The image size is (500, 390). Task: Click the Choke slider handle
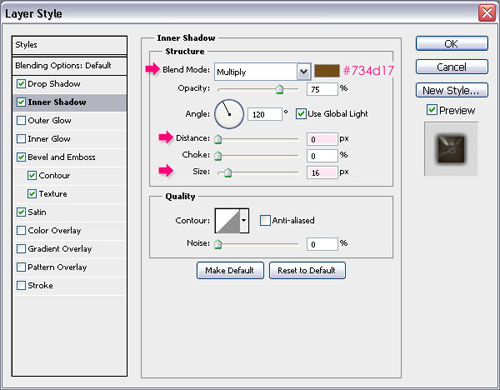click(x=218, y=156)
